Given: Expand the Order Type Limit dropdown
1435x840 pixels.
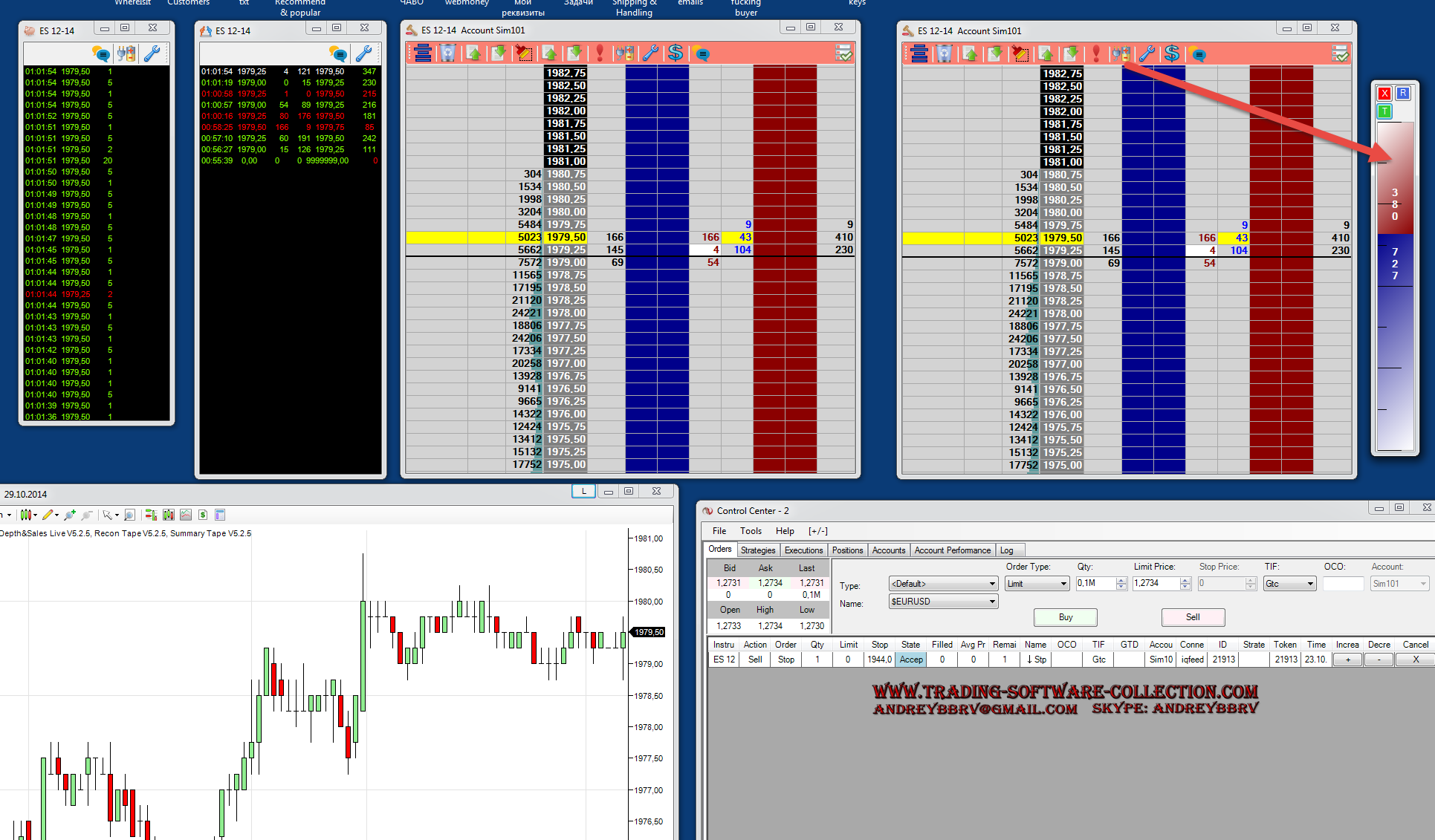Looking at the screenshot, I should 1063,584.
